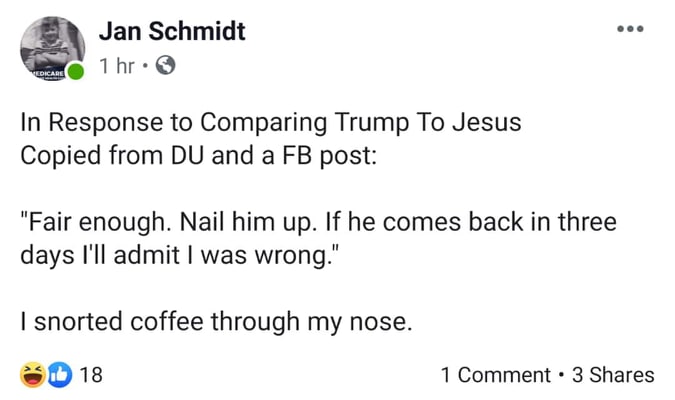Click the Medicare badge on the profile photo

pyautogui.click(x=43, y=72)
